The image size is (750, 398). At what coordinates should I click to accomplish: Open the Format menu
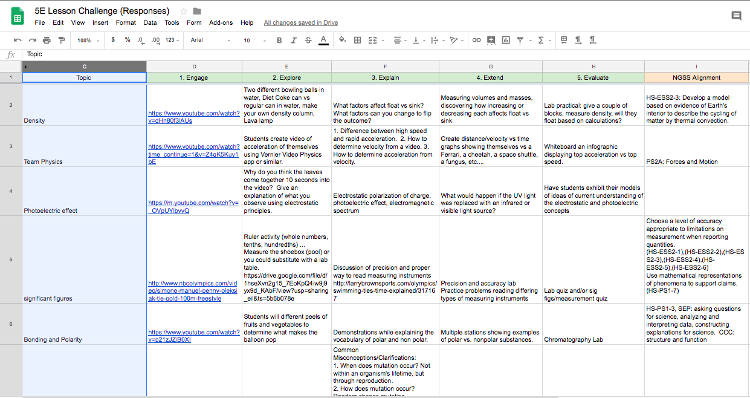[x=126, y=22]
